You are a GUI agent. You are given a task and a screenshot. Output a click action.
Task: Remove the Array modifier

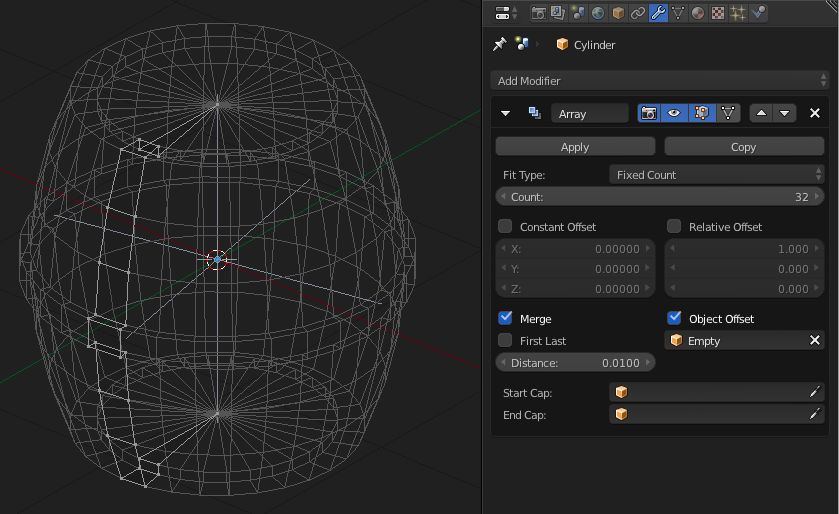(814, 113)
